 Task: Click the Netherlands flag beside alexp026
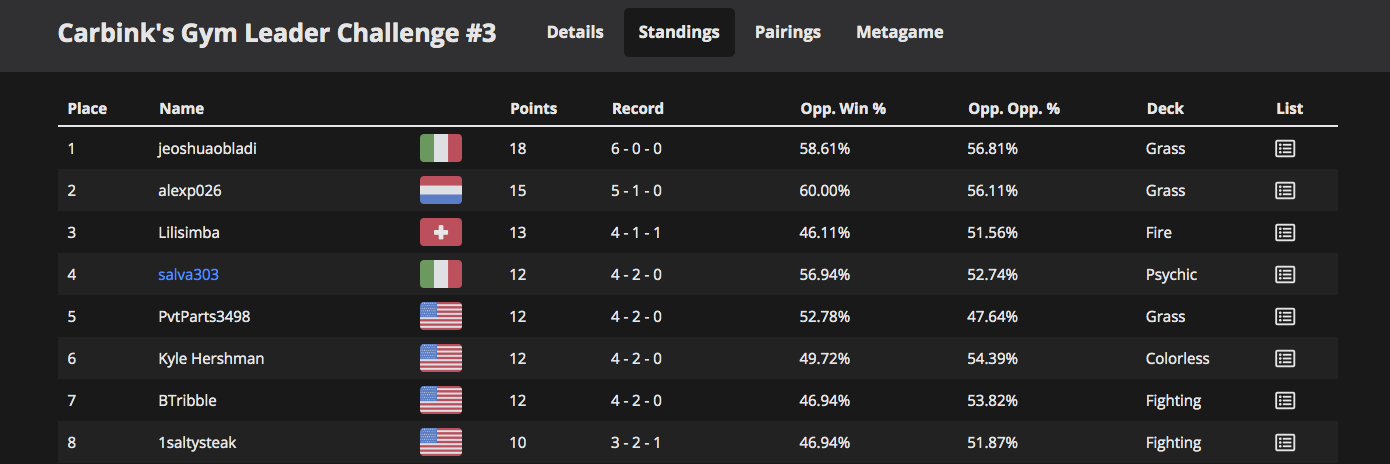point(441,190)
